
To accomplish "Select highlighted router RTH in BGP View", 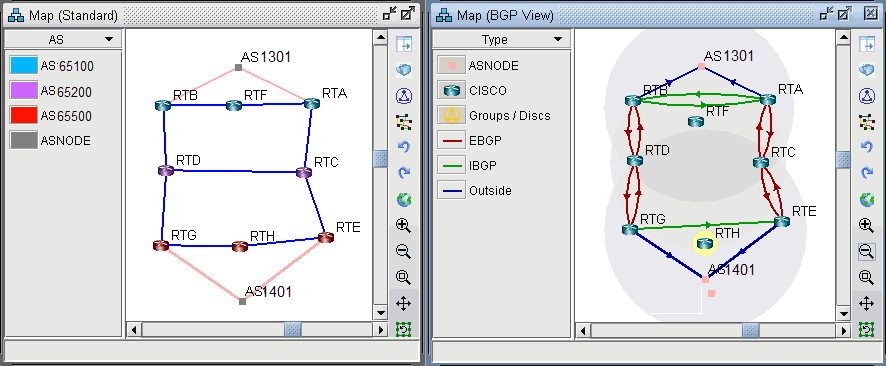I will (x=705, y=243).
